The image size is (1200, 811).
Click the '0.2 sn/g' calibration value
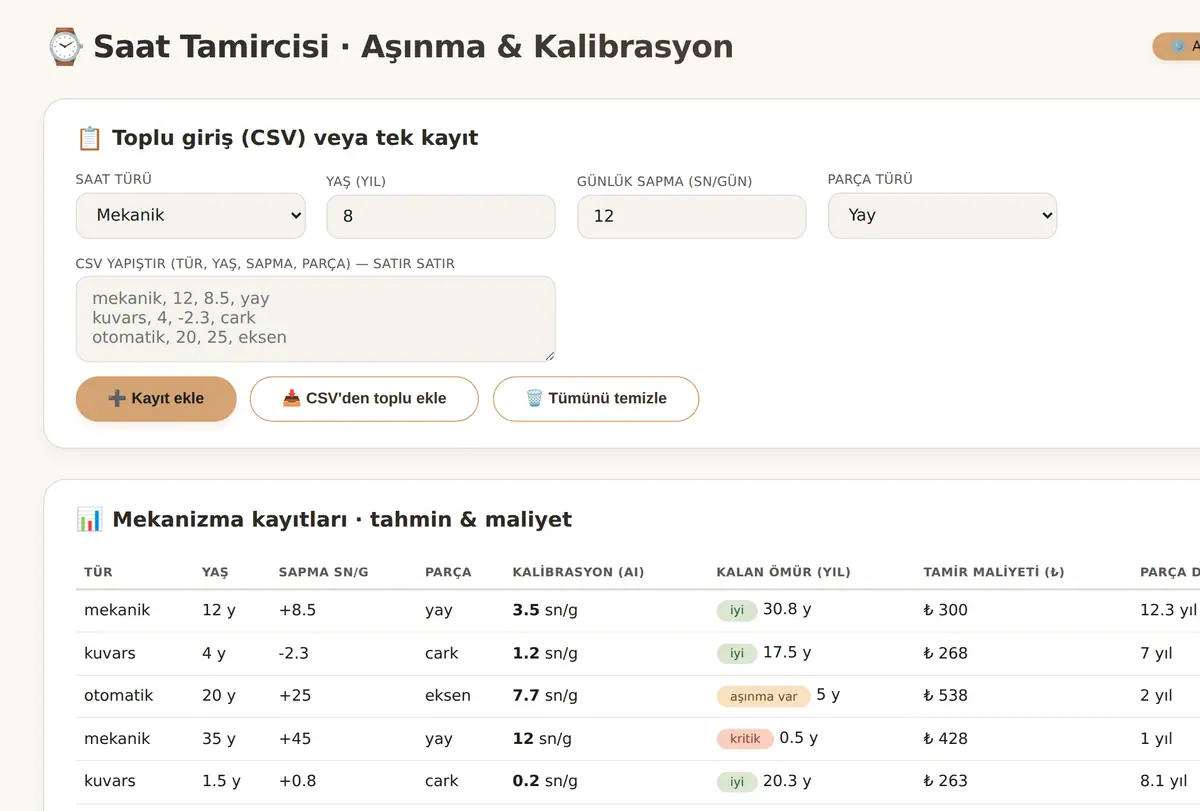(545, 782)
